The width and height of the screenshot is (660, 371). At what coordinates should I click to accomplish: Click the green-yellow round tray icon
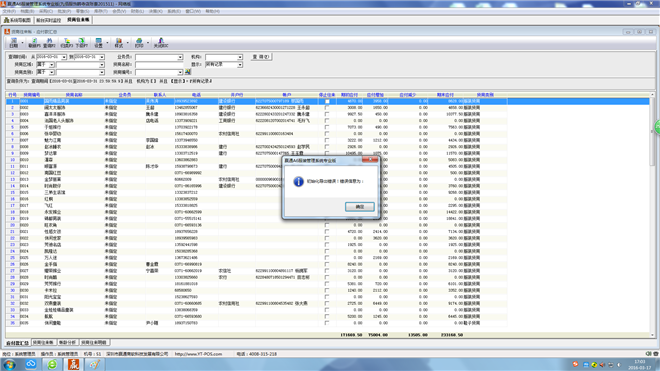tap(594, 365)
